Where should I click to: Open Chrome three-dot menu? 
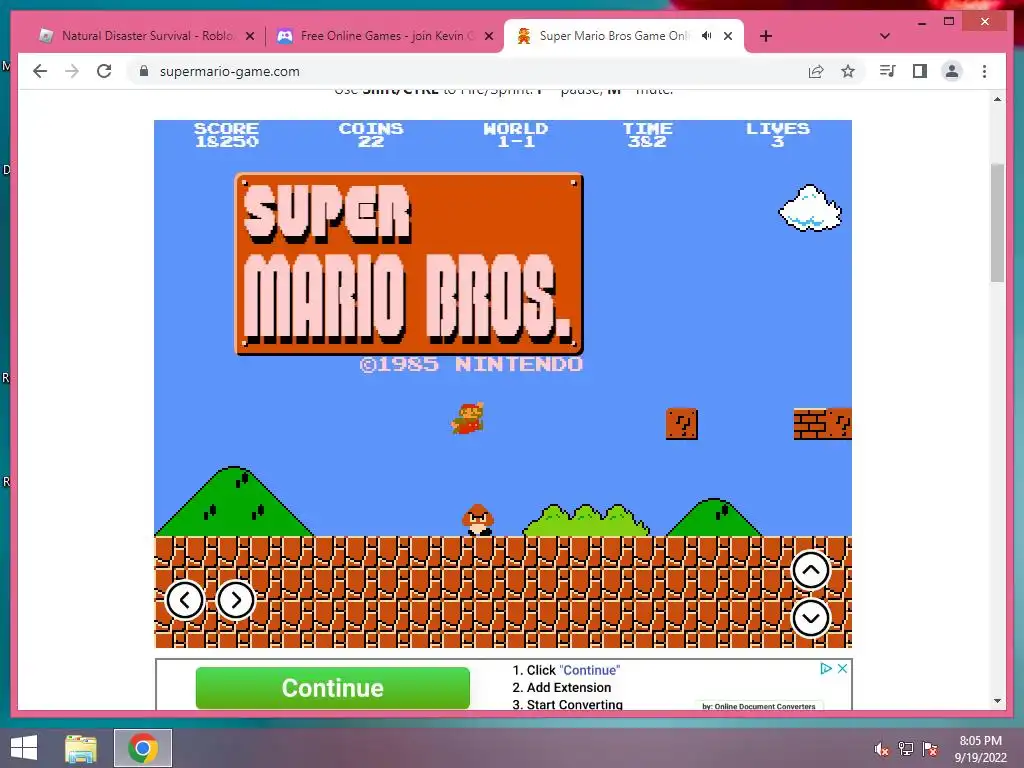click(984, 71)
